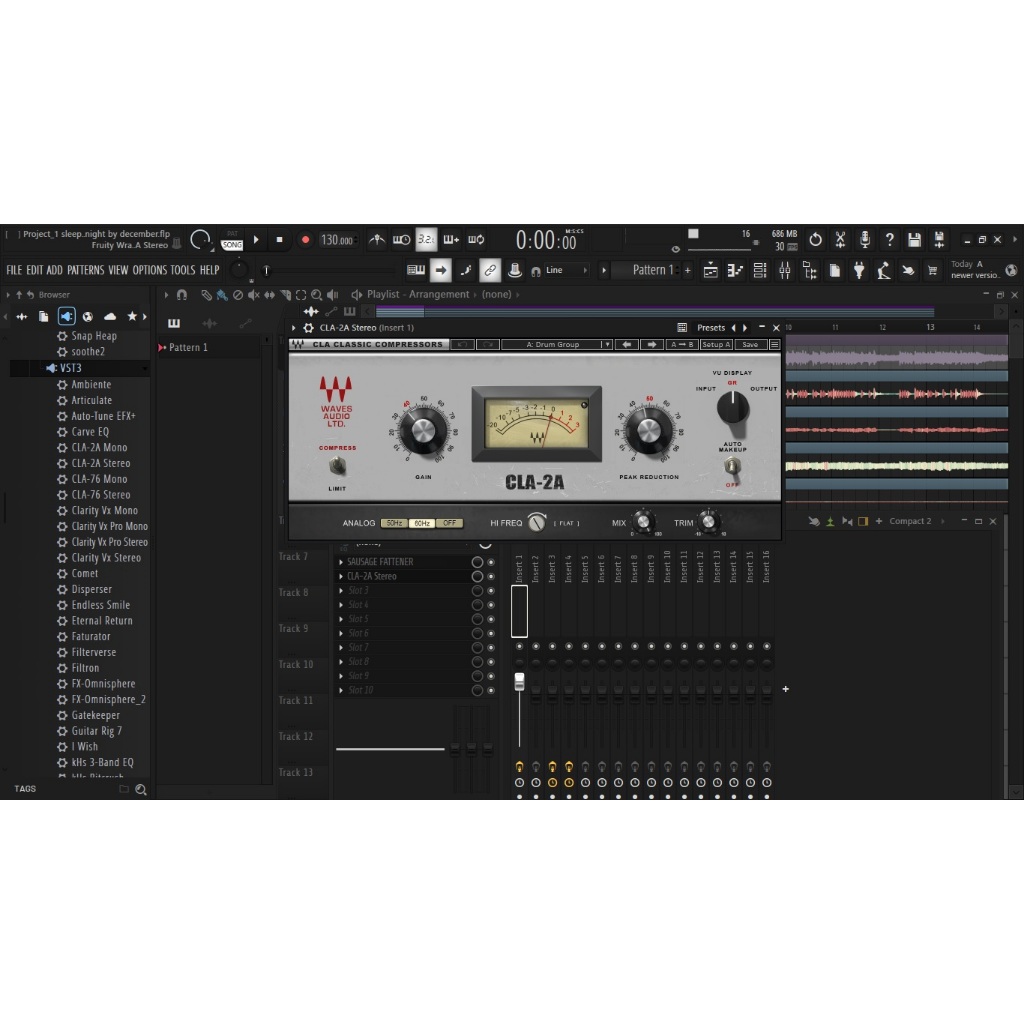
Task: Open the Patterns menu
Action: (x=86, y=270)
